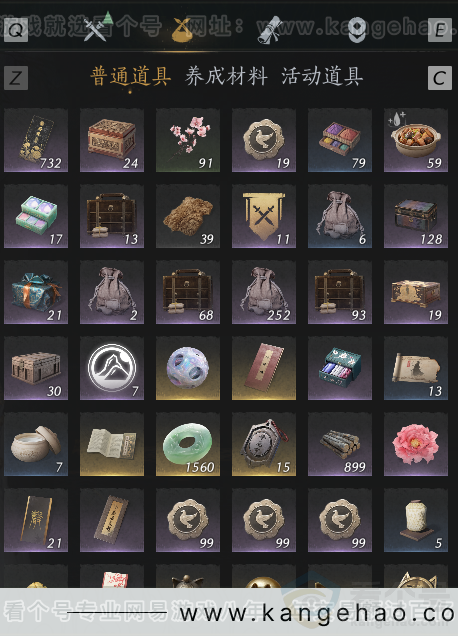The height and width of the screenshot is (637, 458).
Task: Click the C next tab key
Action: point(440,78)
